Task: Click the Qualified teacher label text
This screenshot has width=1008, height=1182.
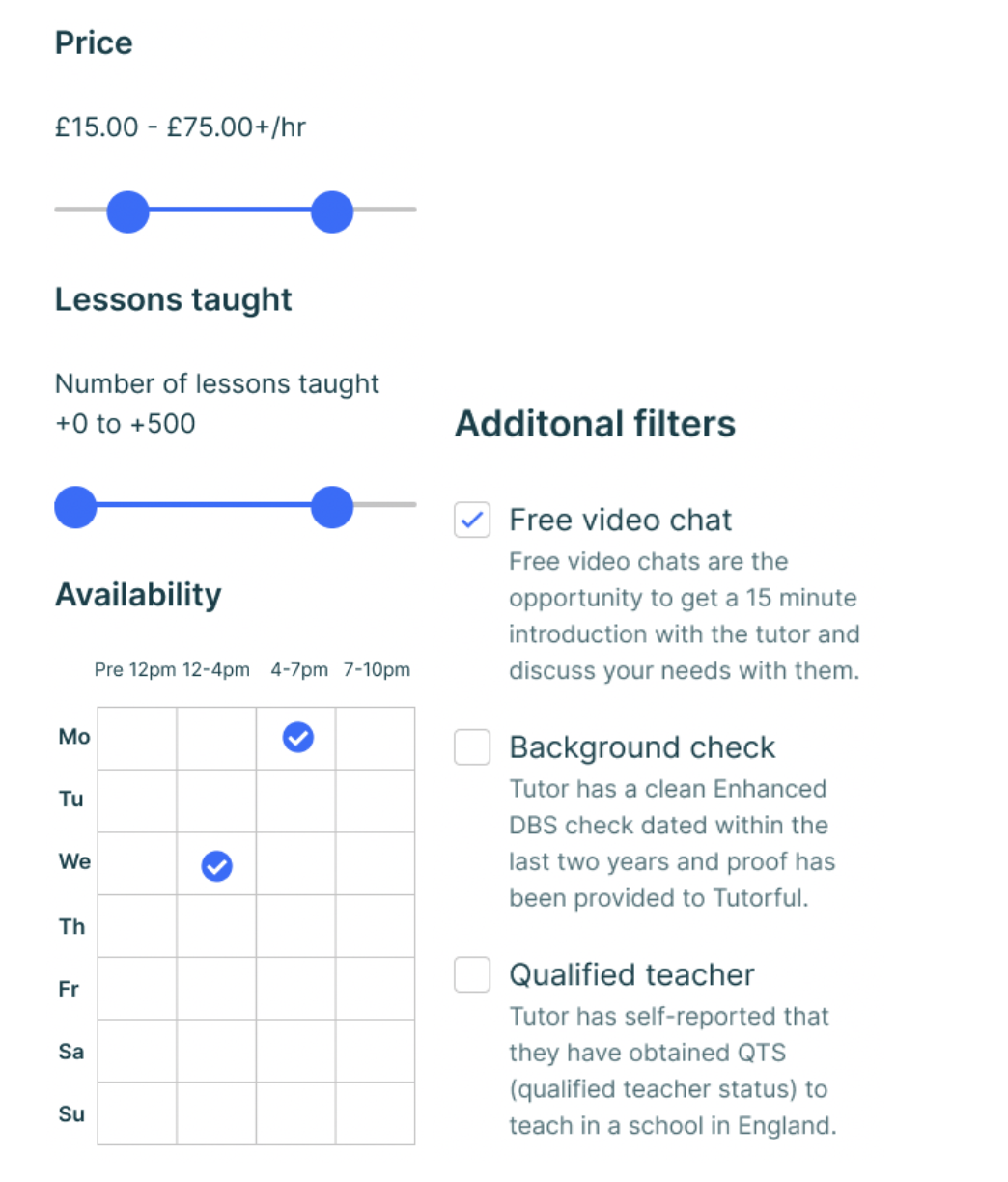Action: (632, 975)
